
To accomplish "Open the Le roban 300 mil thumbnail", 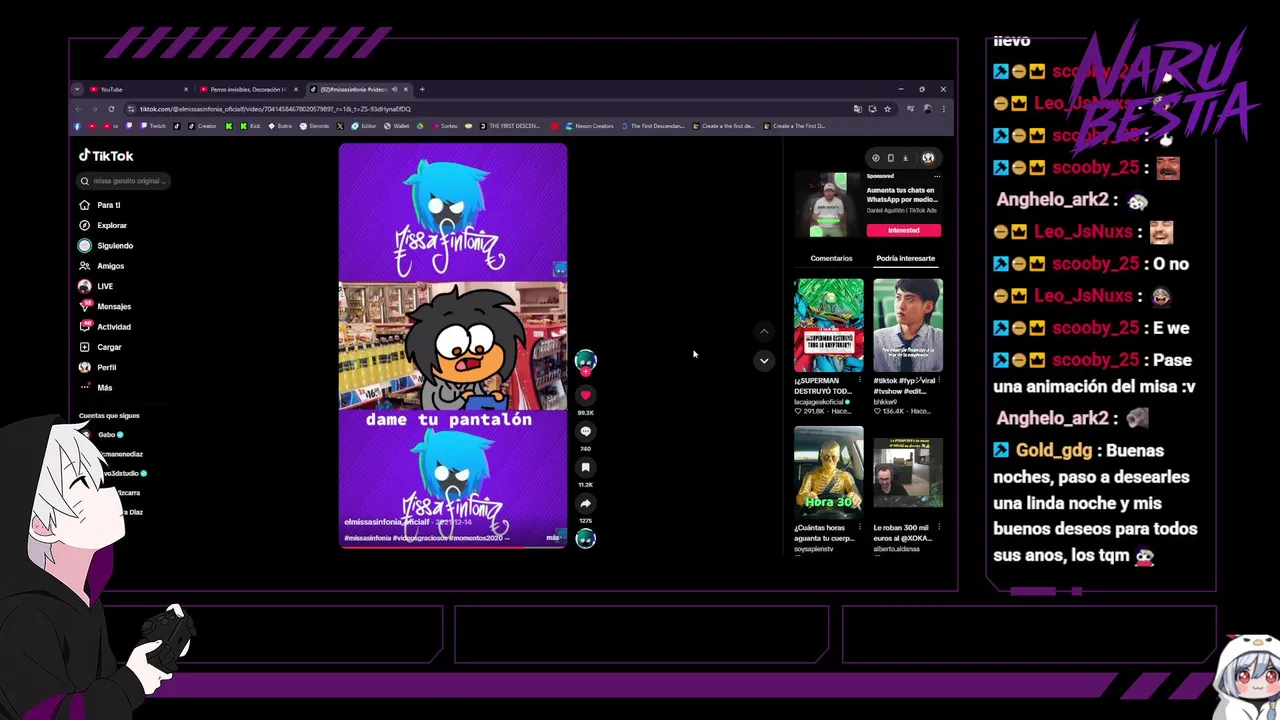I will click(908, 473).
